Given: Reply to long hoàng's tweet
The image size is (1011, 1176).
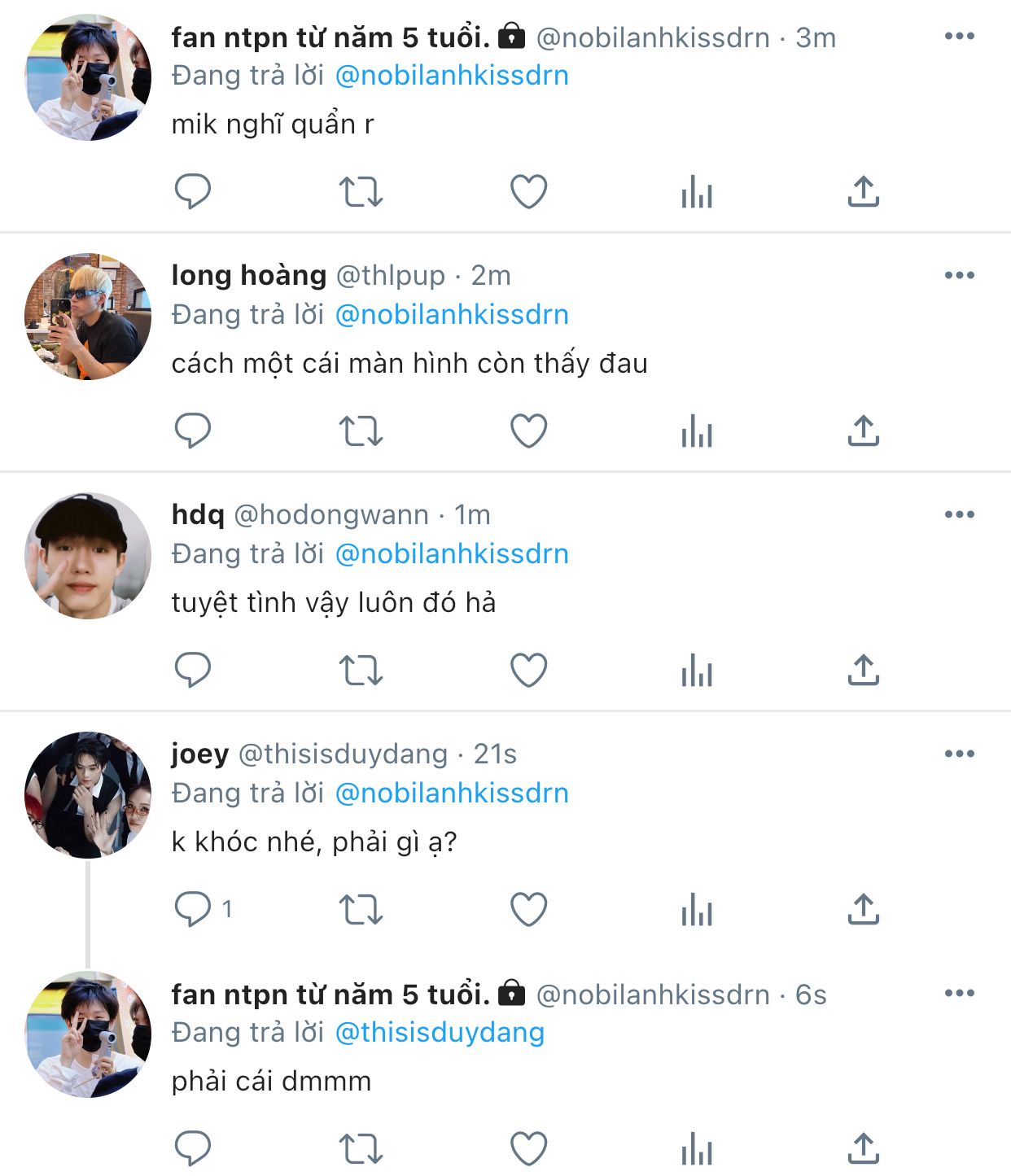Looking at the screenshot, I should tap(193, 431).
